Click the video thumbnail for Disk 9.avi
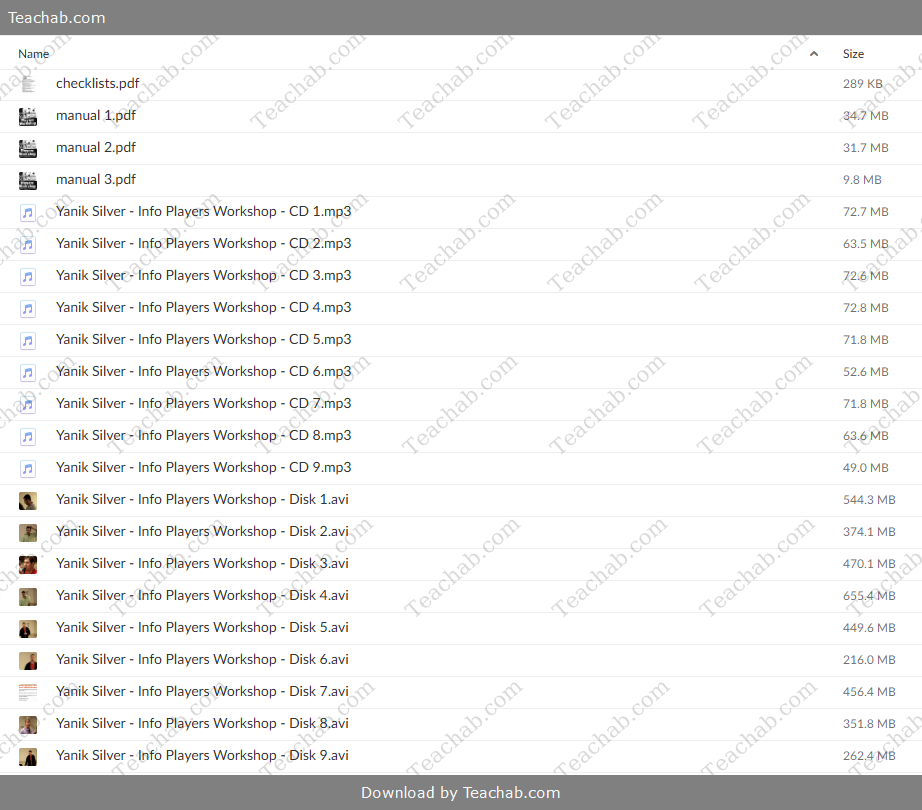The width and height of the screenshot is (922, 810). 28,757
